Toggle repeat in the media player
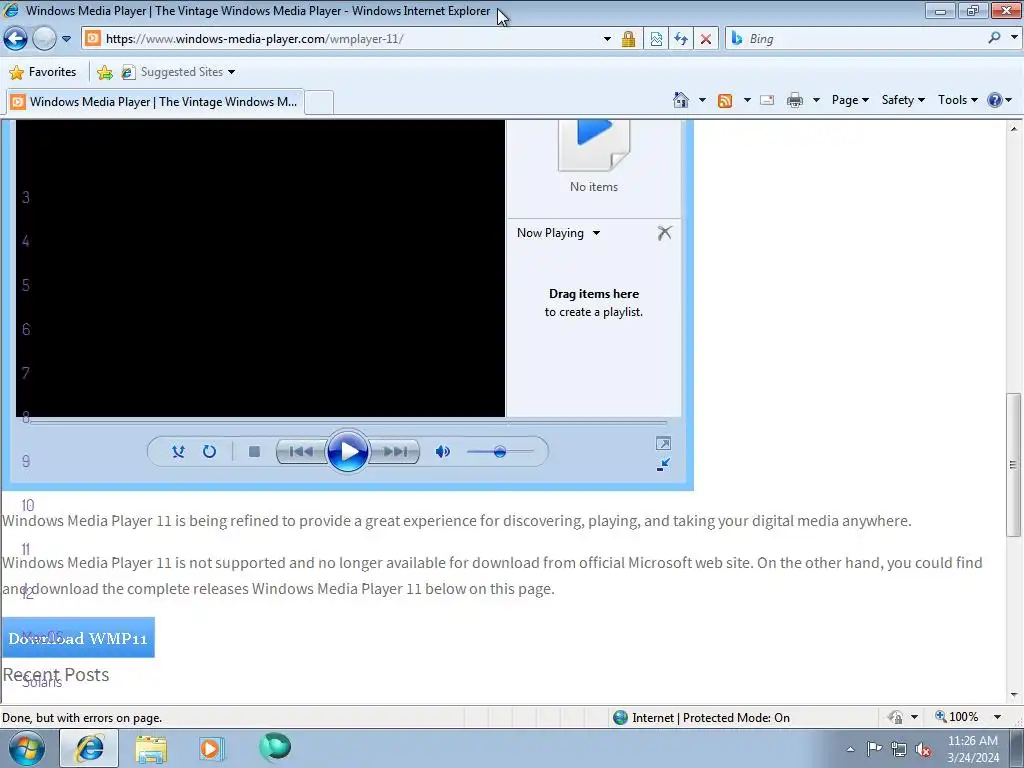Viewport: 1024px width, 768px height. click(x=209, y=451)
